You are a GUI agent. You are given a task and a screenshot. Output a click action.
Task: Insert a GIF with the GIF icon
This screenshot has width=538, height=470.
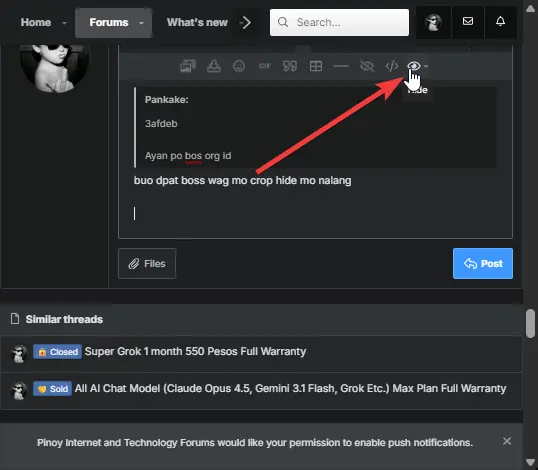[265, 66]
